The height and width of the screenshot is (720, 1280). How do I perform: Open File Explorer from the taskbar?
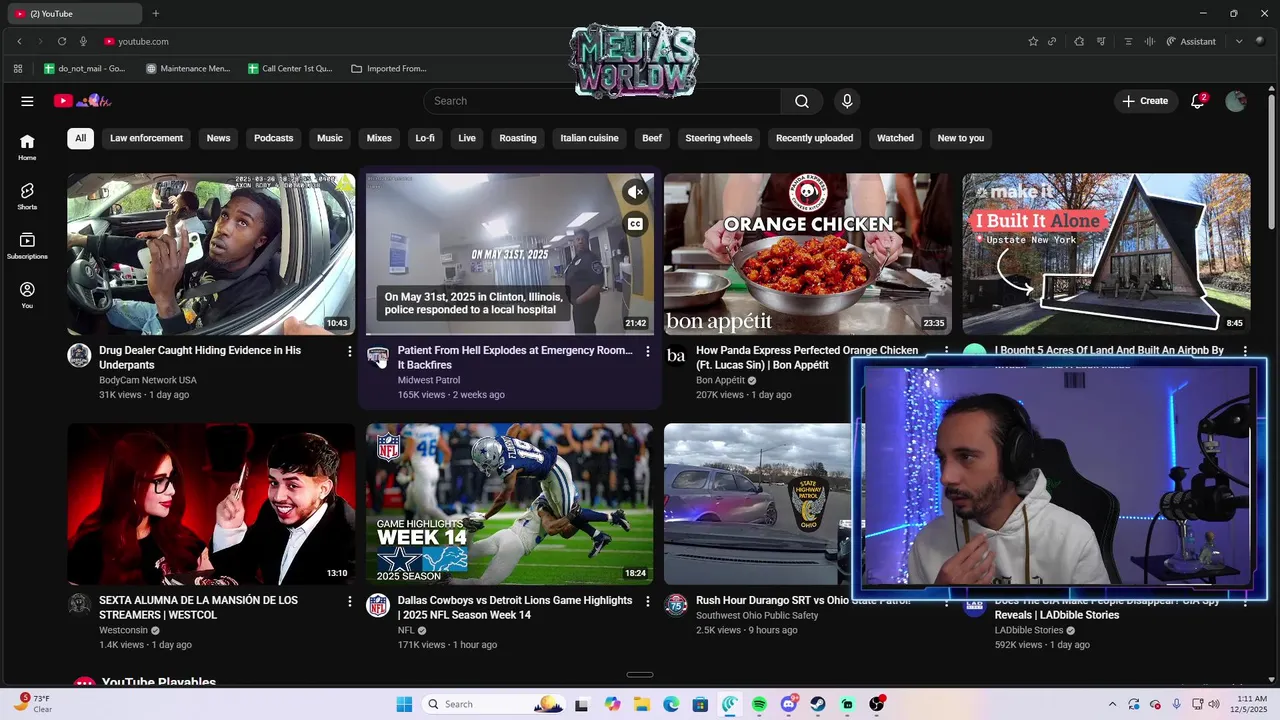pos(641,704)
